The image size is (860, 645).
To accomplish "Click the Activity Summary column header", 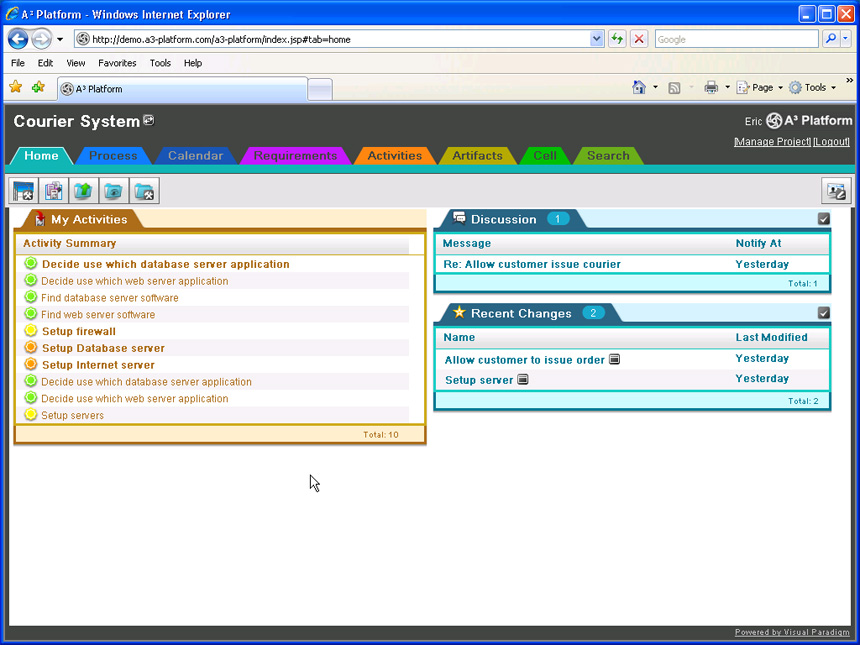I will [x=70, y=243].
